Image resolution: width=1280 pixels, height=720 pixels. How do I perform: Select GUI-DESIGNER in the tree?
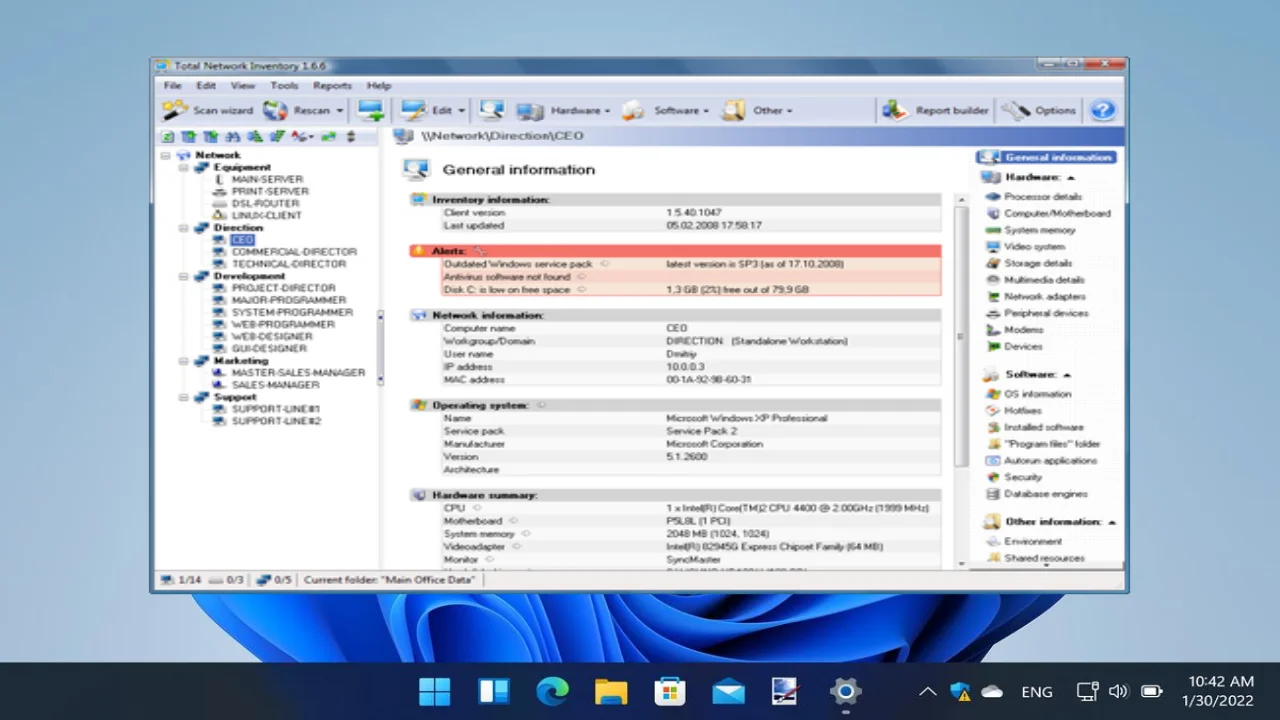click(x=269, y=349)
